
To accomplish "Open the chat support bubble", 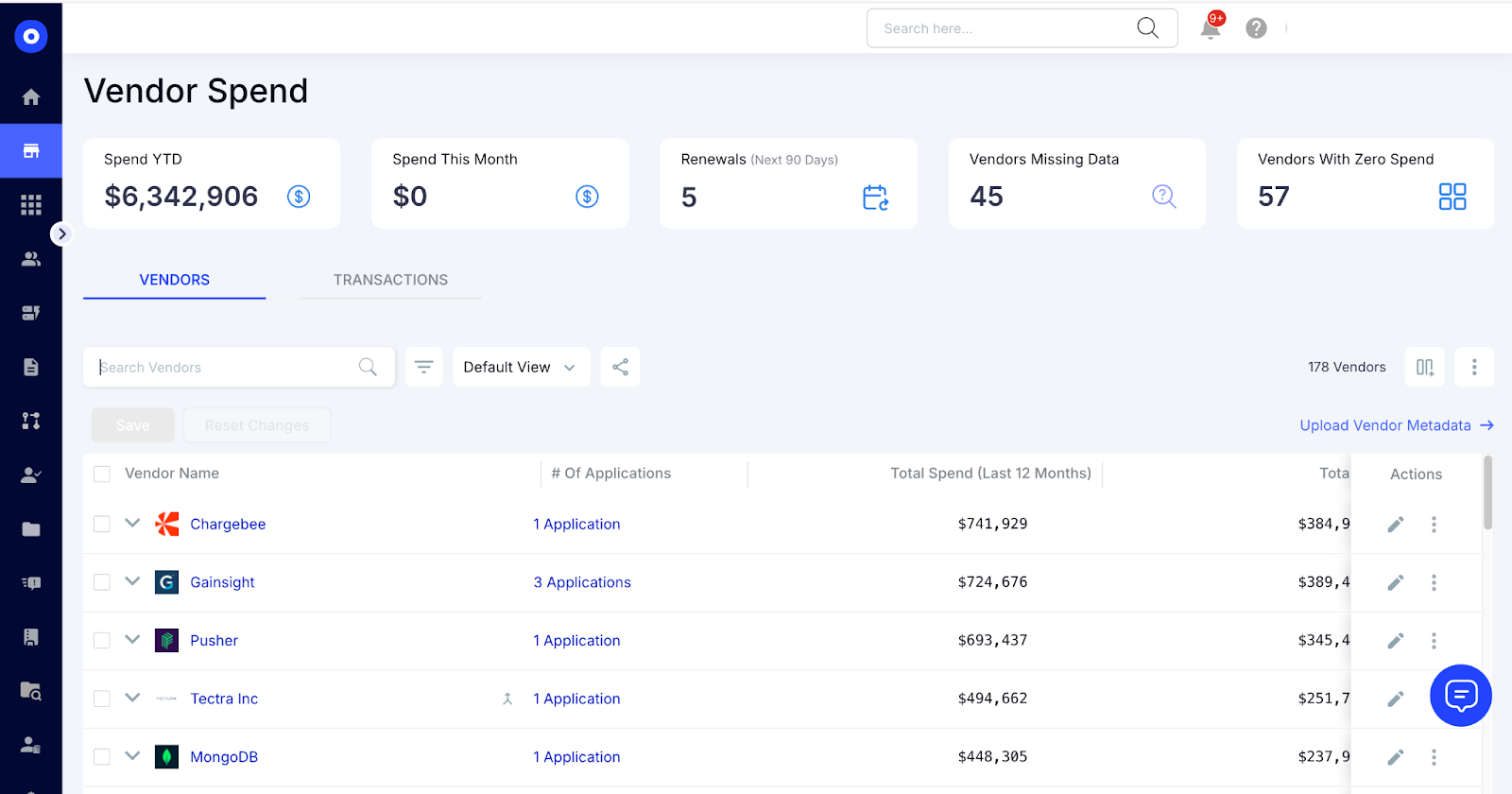I will [1461, 696].
